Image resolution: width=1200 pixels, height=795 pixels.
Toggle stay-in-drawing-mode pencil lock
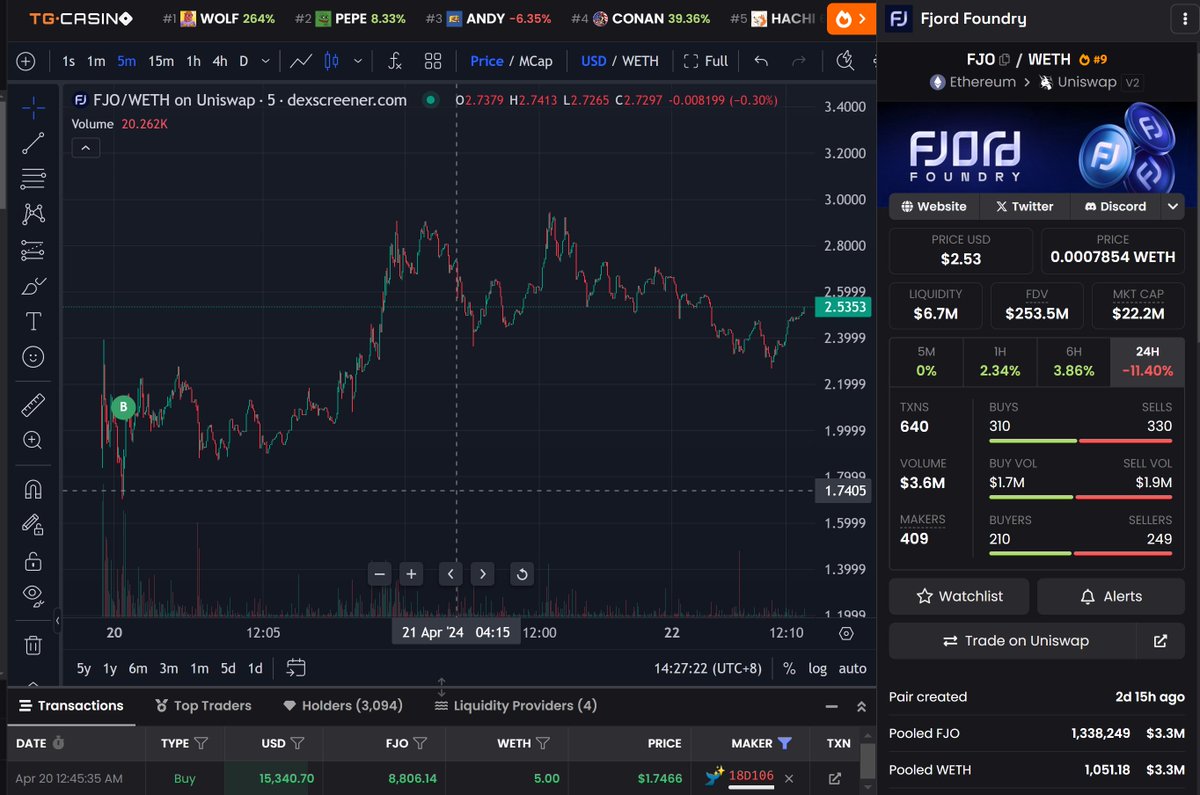coord(33,524)
